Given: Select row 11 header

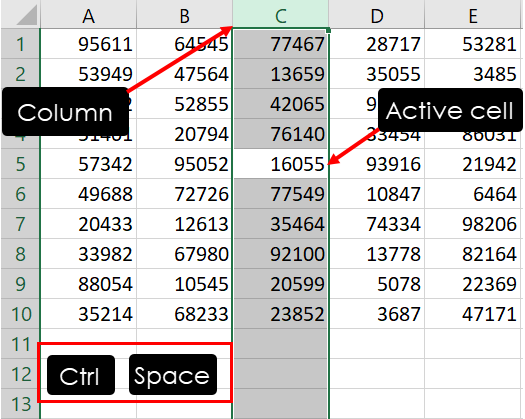Looking at the screenshot, I should click(20, 344).
